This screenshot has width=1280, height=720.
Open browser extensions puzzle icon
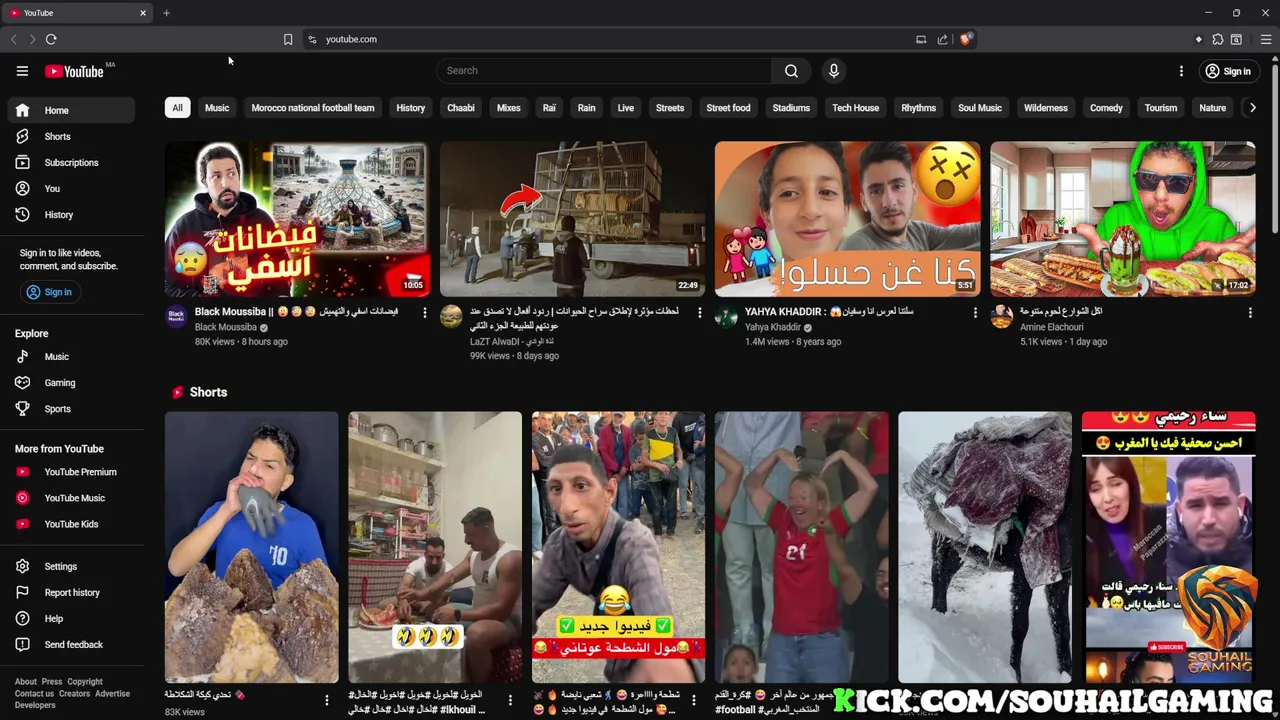pyautogui.click(x=1217, y=39)
